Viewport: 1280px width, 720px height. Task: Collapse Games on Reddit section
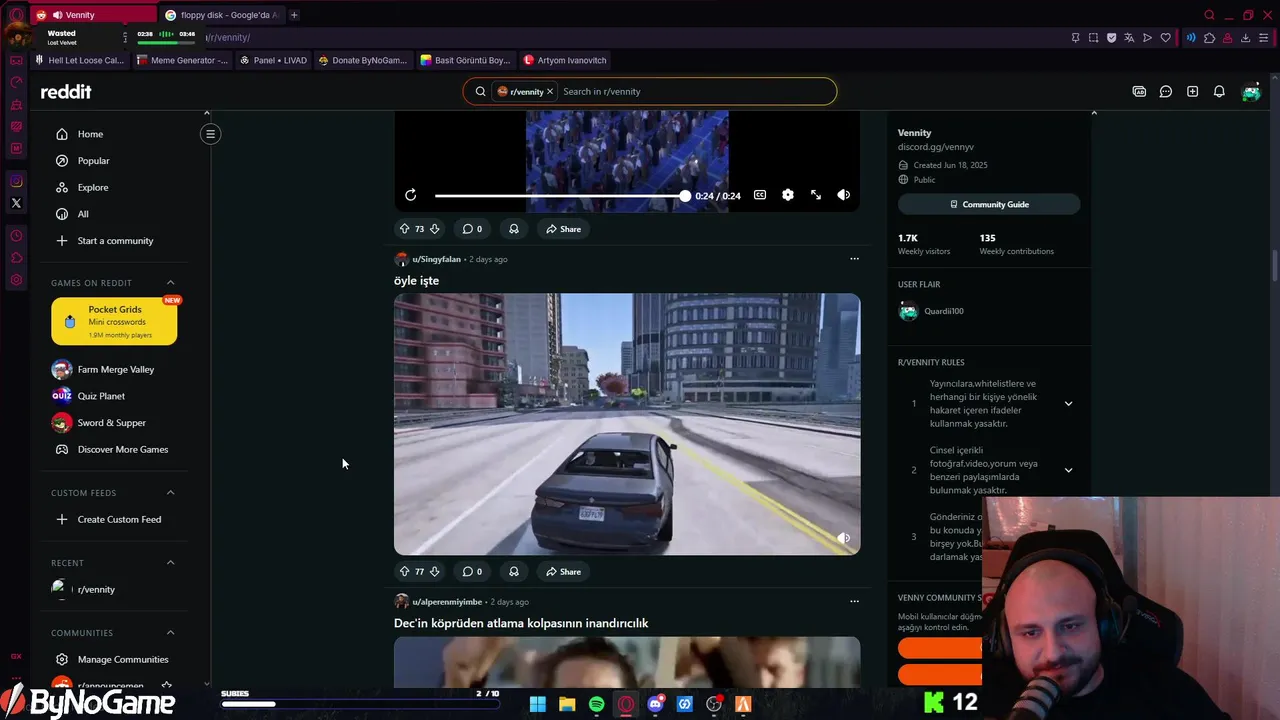pos(170,283)
